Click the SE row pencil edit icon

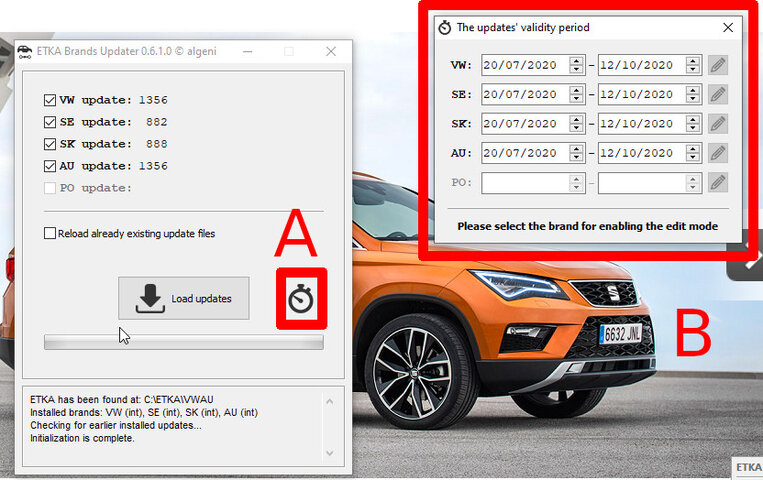point(718,94)
